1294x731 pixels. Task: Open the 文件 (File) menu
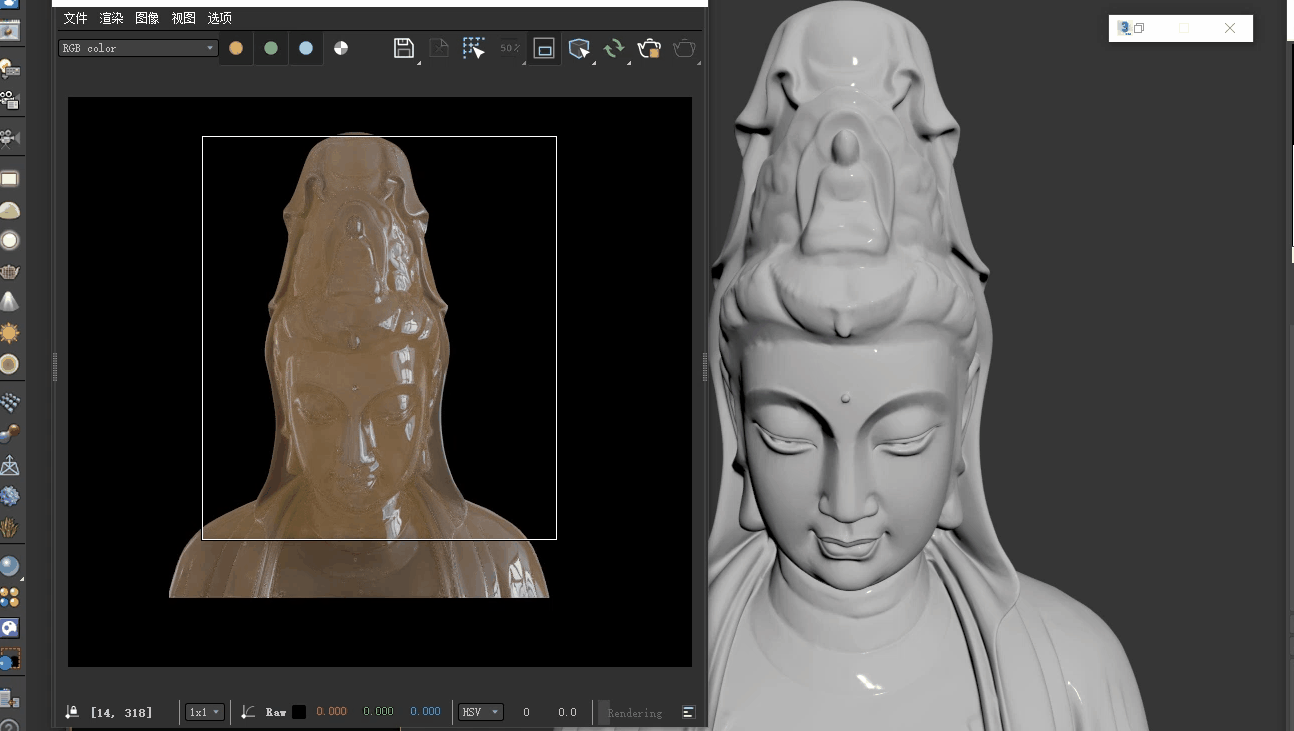click(75, 18)
